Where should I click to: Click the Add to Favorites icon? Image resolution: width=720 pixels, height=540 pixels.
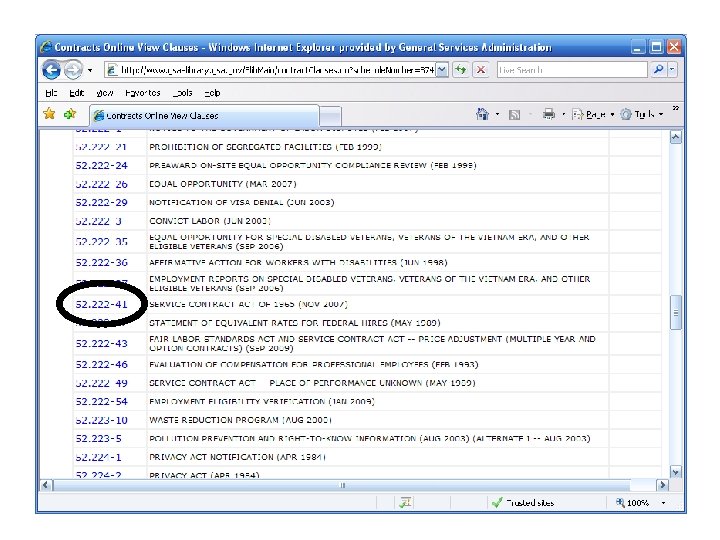tap(70, 114)
